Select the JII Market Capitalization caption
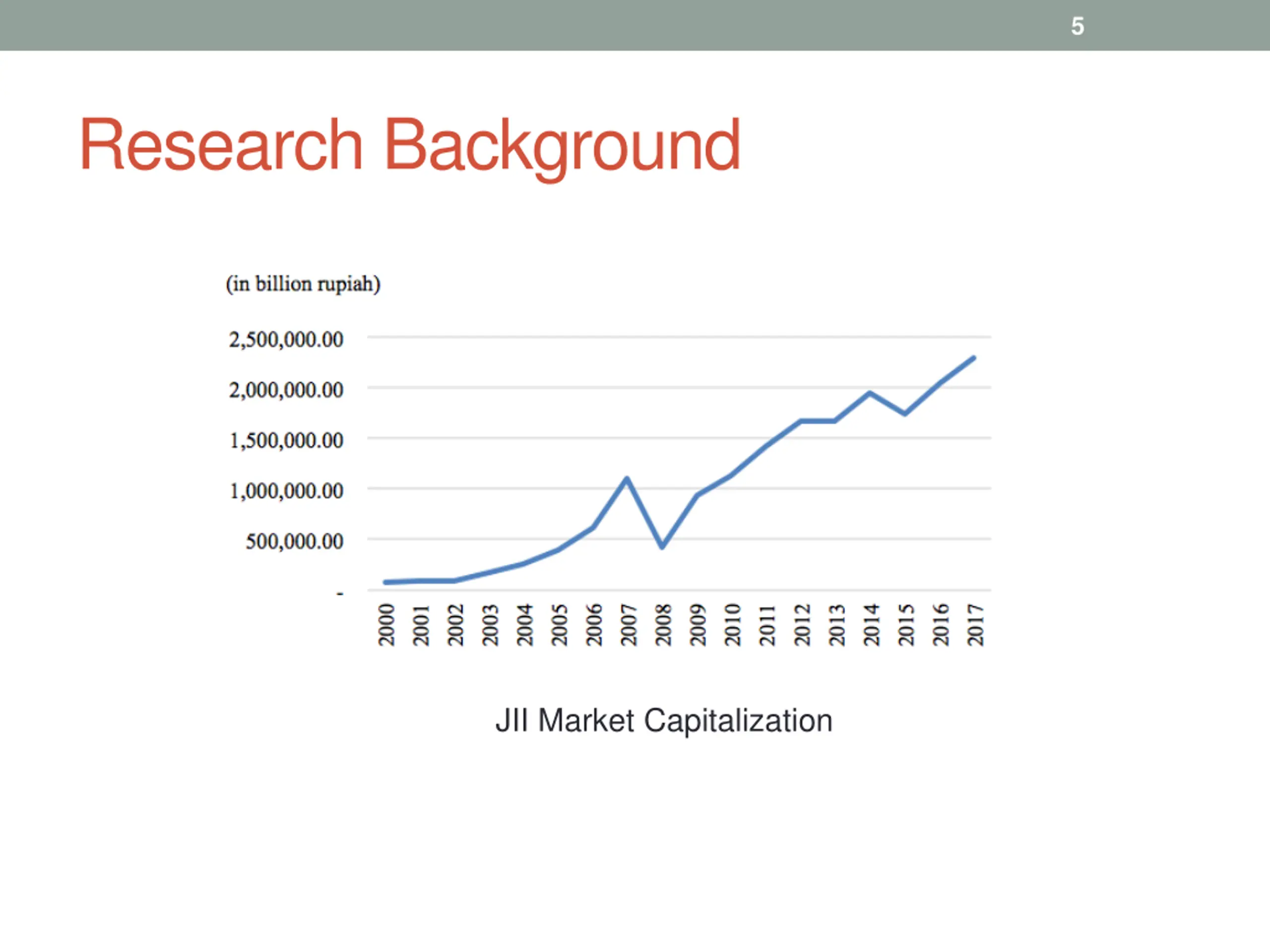 [x=663, y=721]
